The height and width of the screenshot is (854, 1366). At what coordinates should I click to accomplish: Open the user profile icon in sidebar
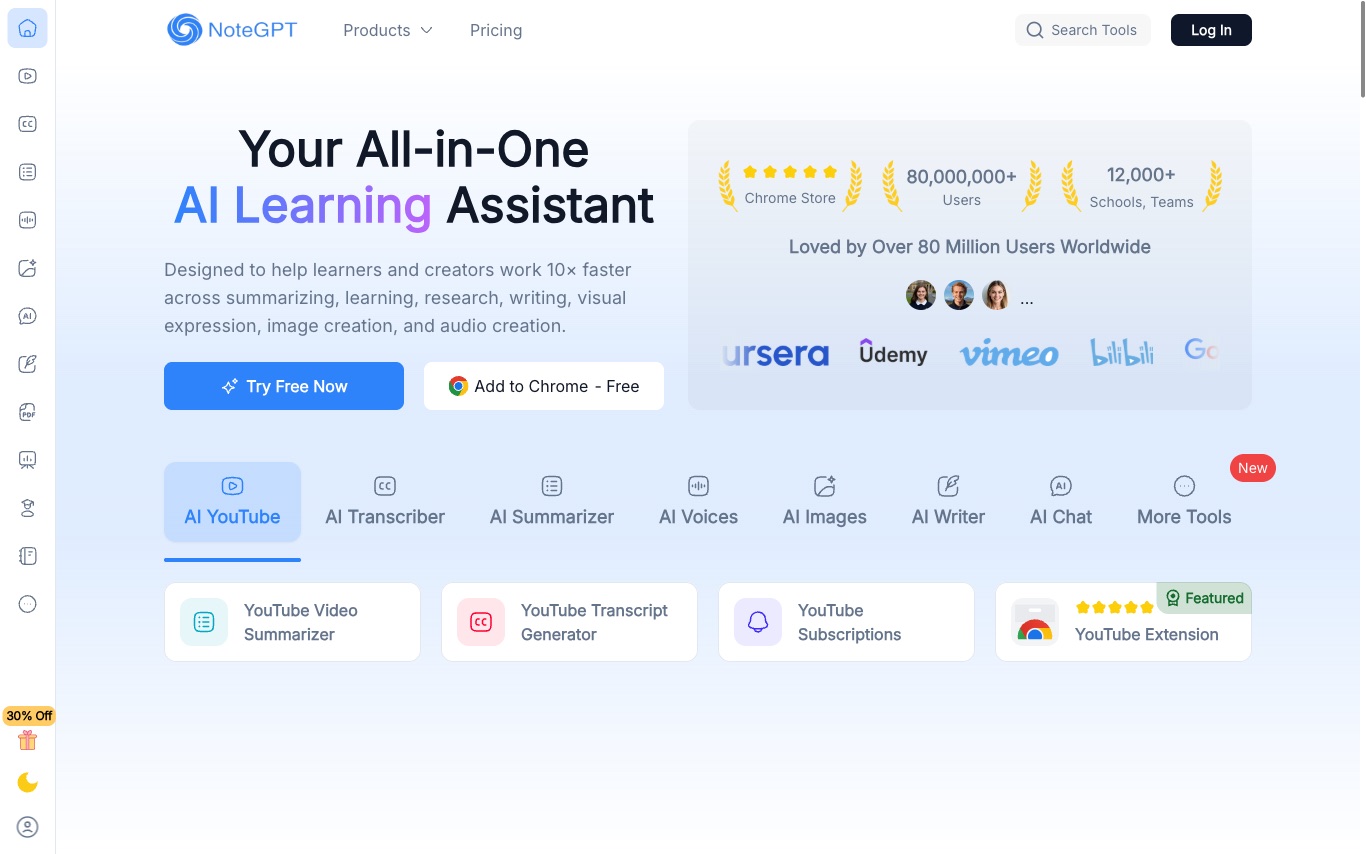tap(28, 827)
